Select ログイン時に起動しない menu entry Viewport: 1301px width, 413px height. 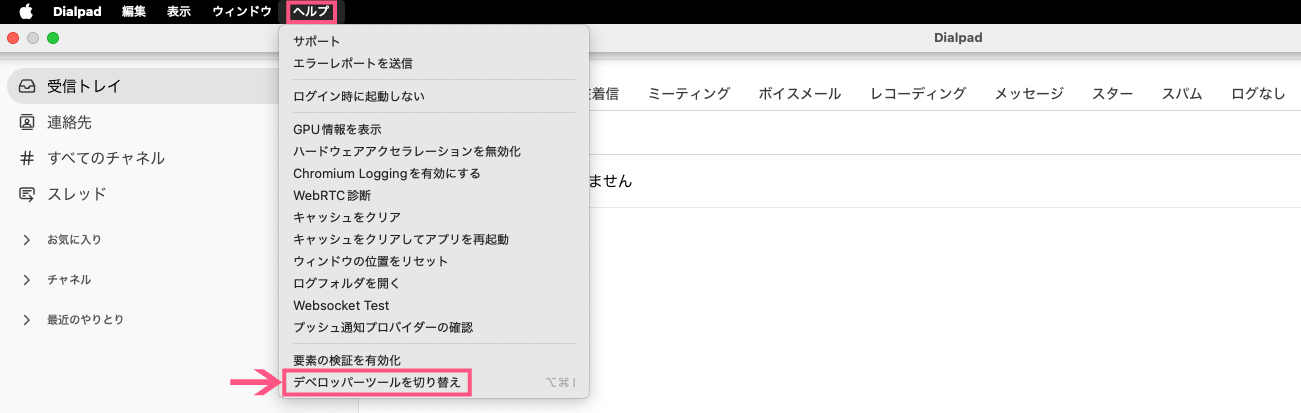click(434, 97)
